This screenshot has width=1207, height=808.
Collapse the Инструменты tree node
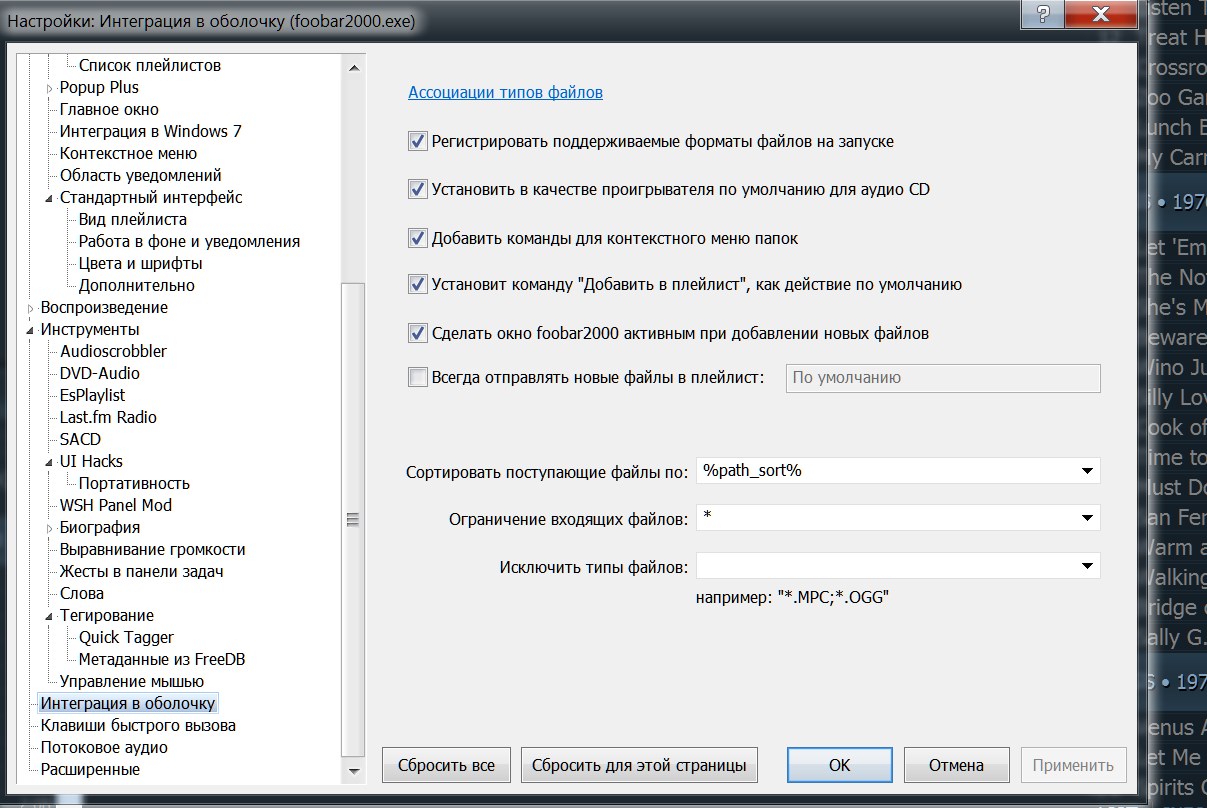[x=30, y=330]
